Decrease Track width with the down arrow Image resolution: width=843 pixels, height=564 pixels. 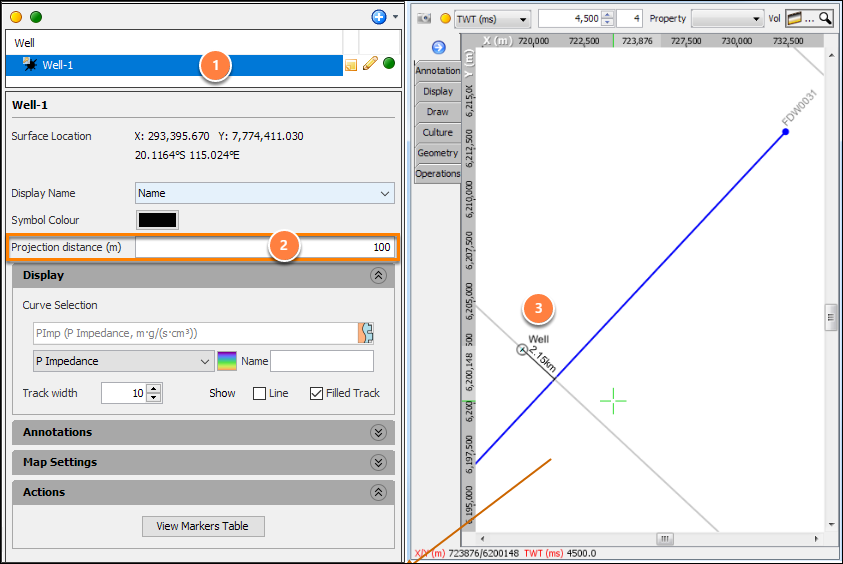pos(154,398)
